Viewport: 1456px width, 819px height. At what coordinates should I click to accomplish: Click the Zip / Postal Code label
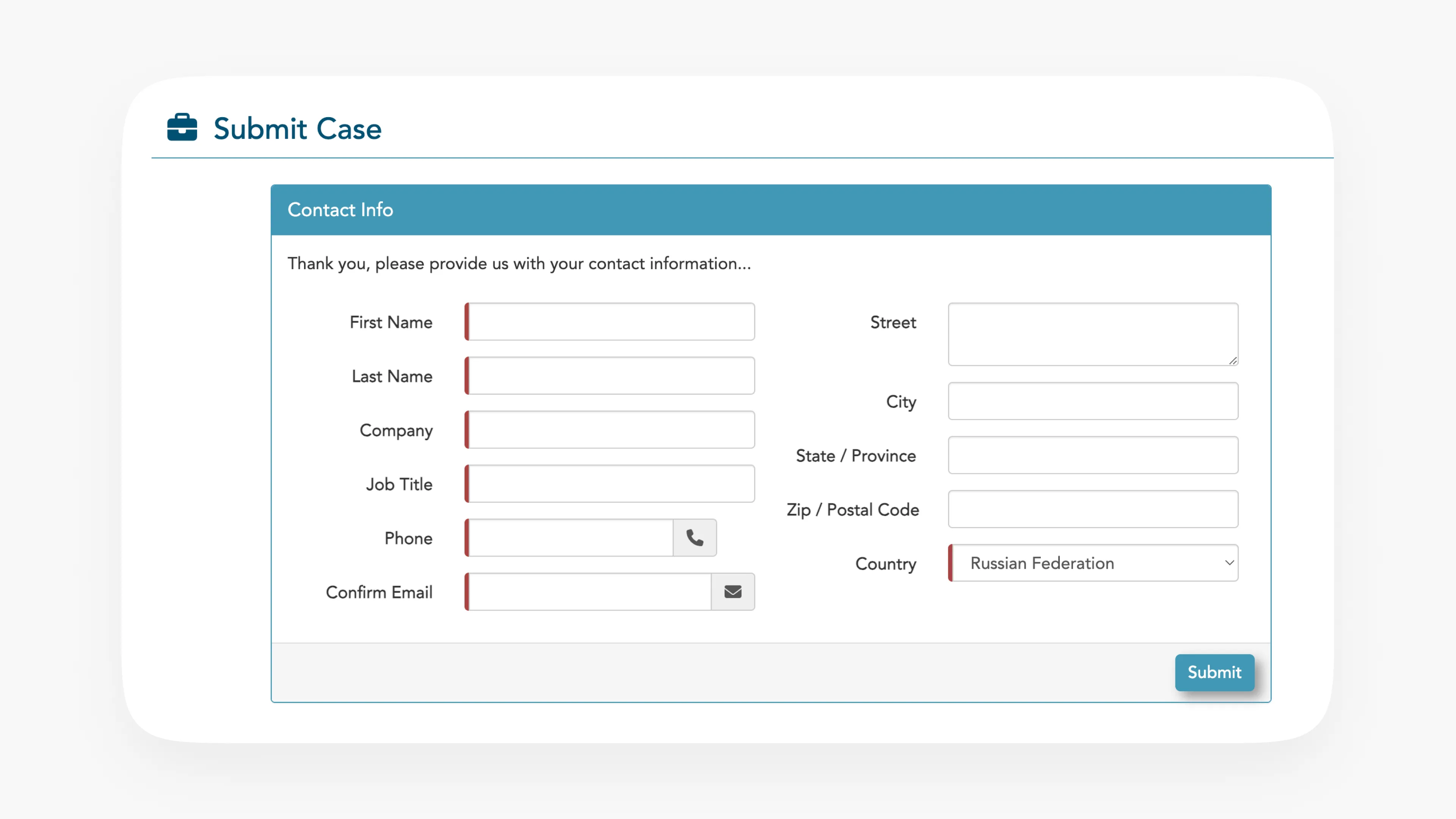click(x=852, y=510)
